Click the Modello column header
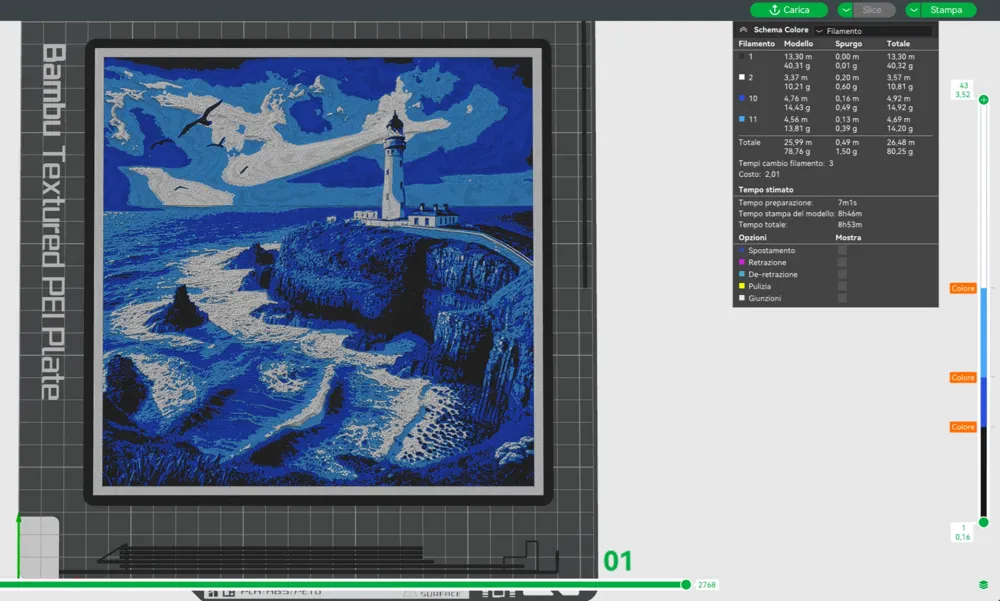This screenshot has width=1000, height=601. [798, 43]
